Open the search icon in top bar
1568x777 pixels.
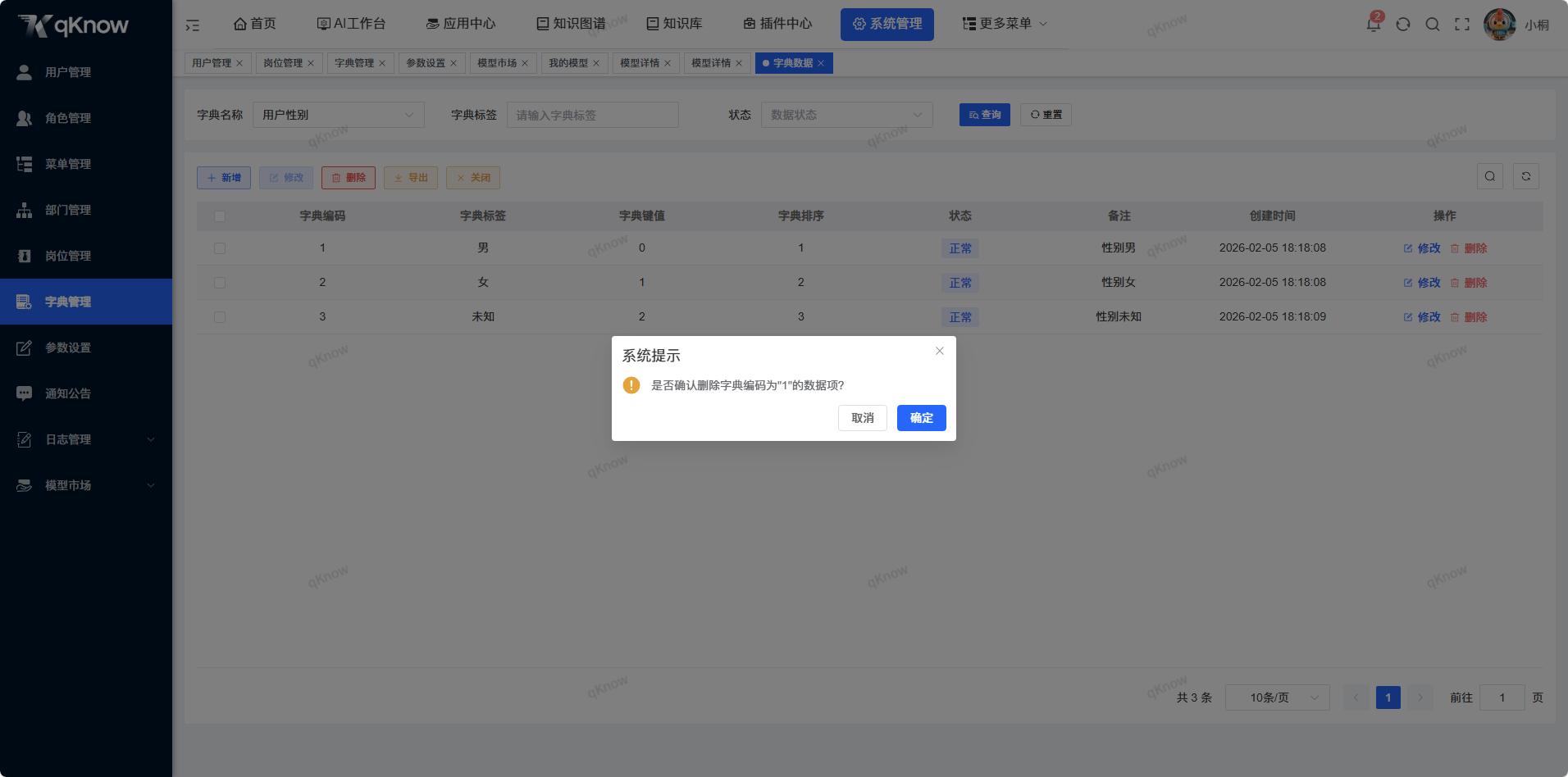[x=1433, y=25]
